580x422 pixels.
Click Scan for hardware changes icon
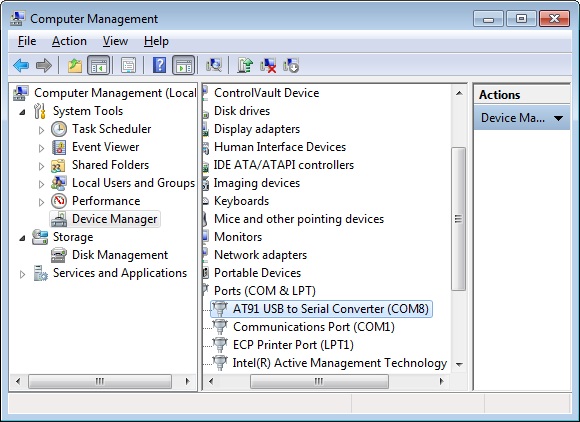point(214,65)
